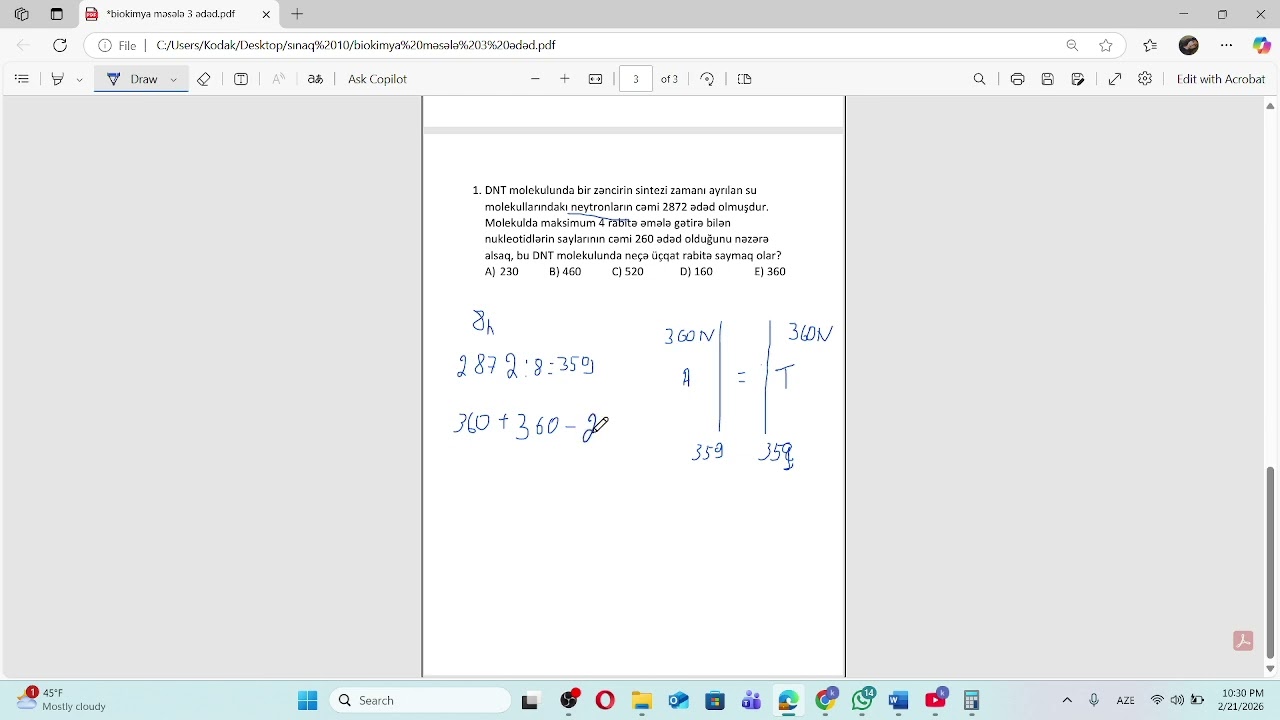Click the address bar URL
This screenshot has width=1280, height=720.
coord(356,45)
